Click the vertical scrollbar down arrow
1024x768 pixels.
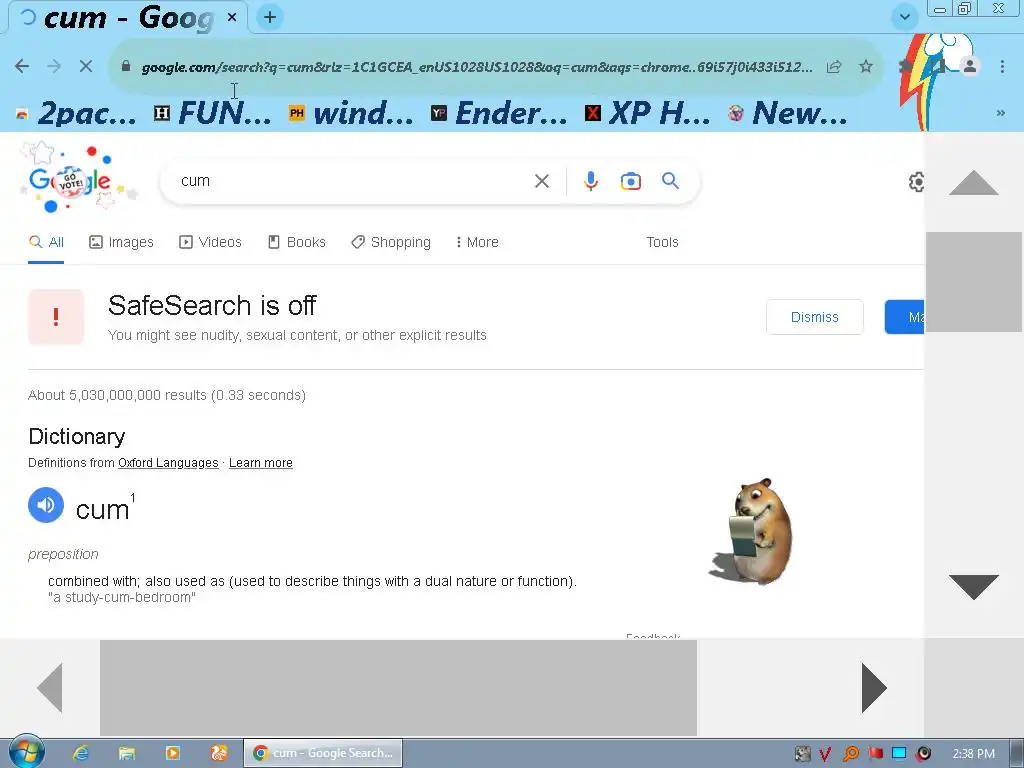(974, 587)
